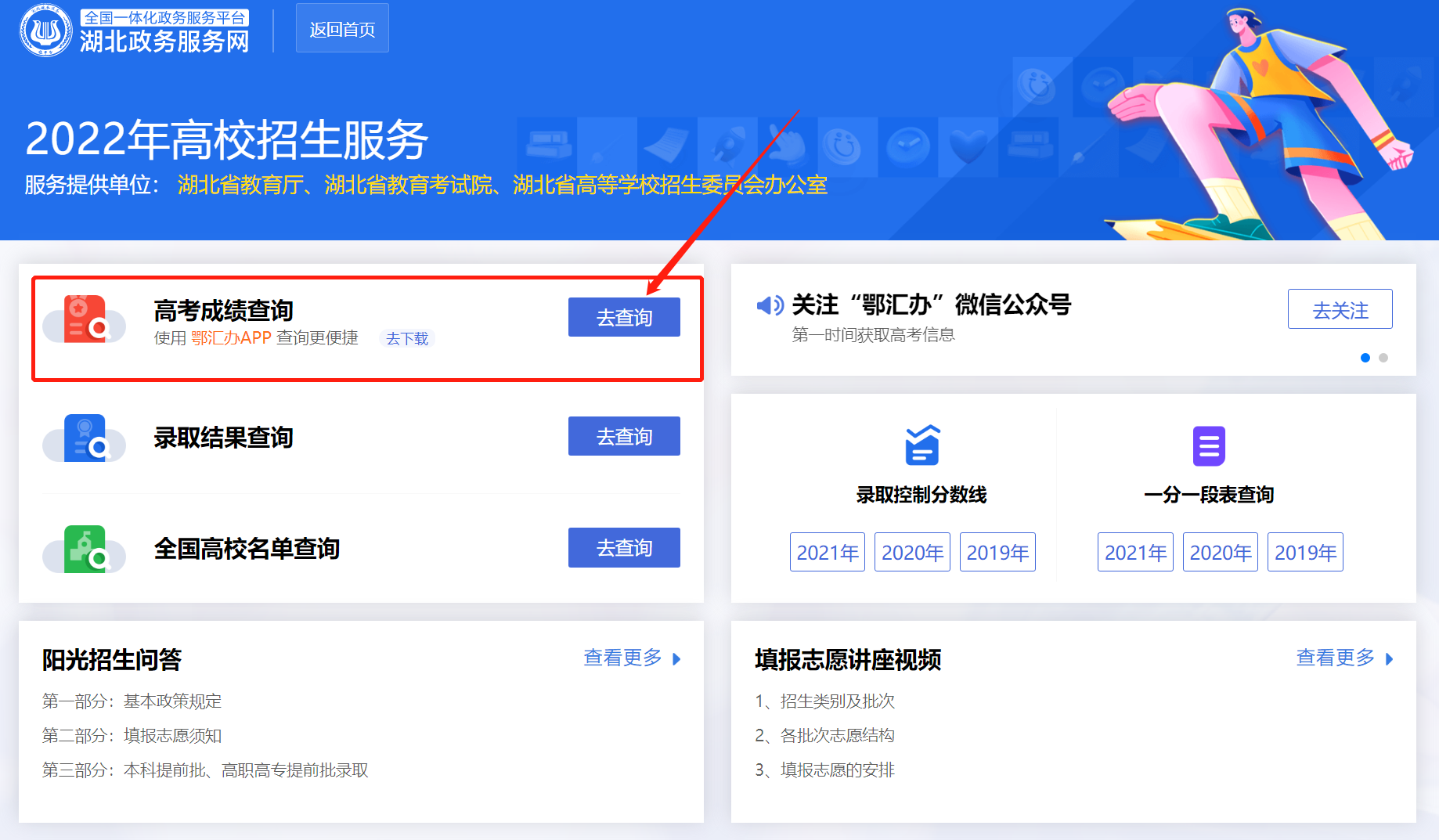Return to homepage via 返回首页 button

coord(342,28)
